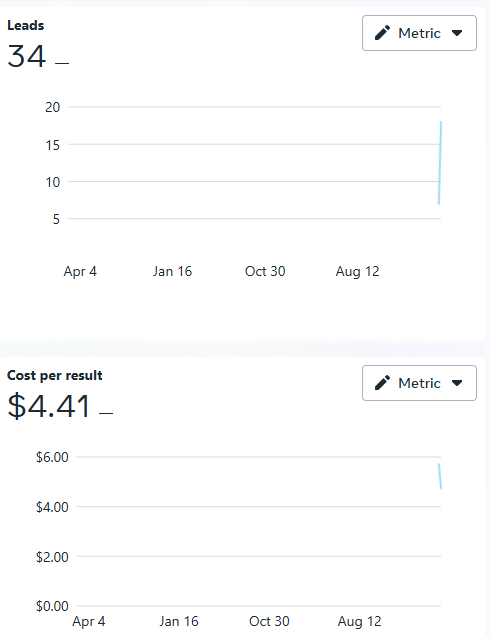The width and height of the screenshot is (490, 637).
Task: Click Jan 16 label on Leads chart axis
Action: [x=172, y=271]
